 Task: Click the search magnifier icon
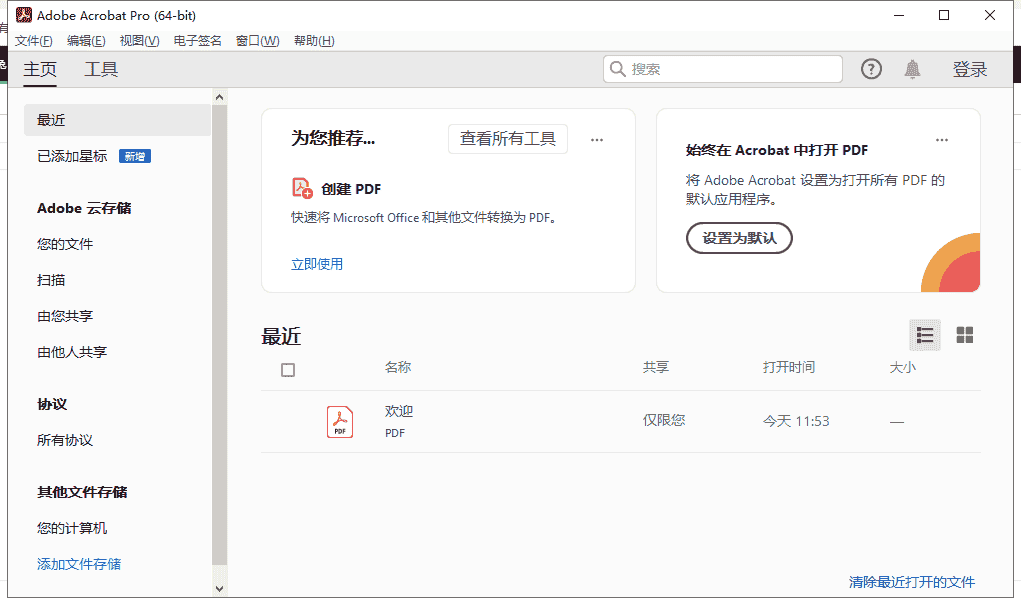[x=618, y=69]
